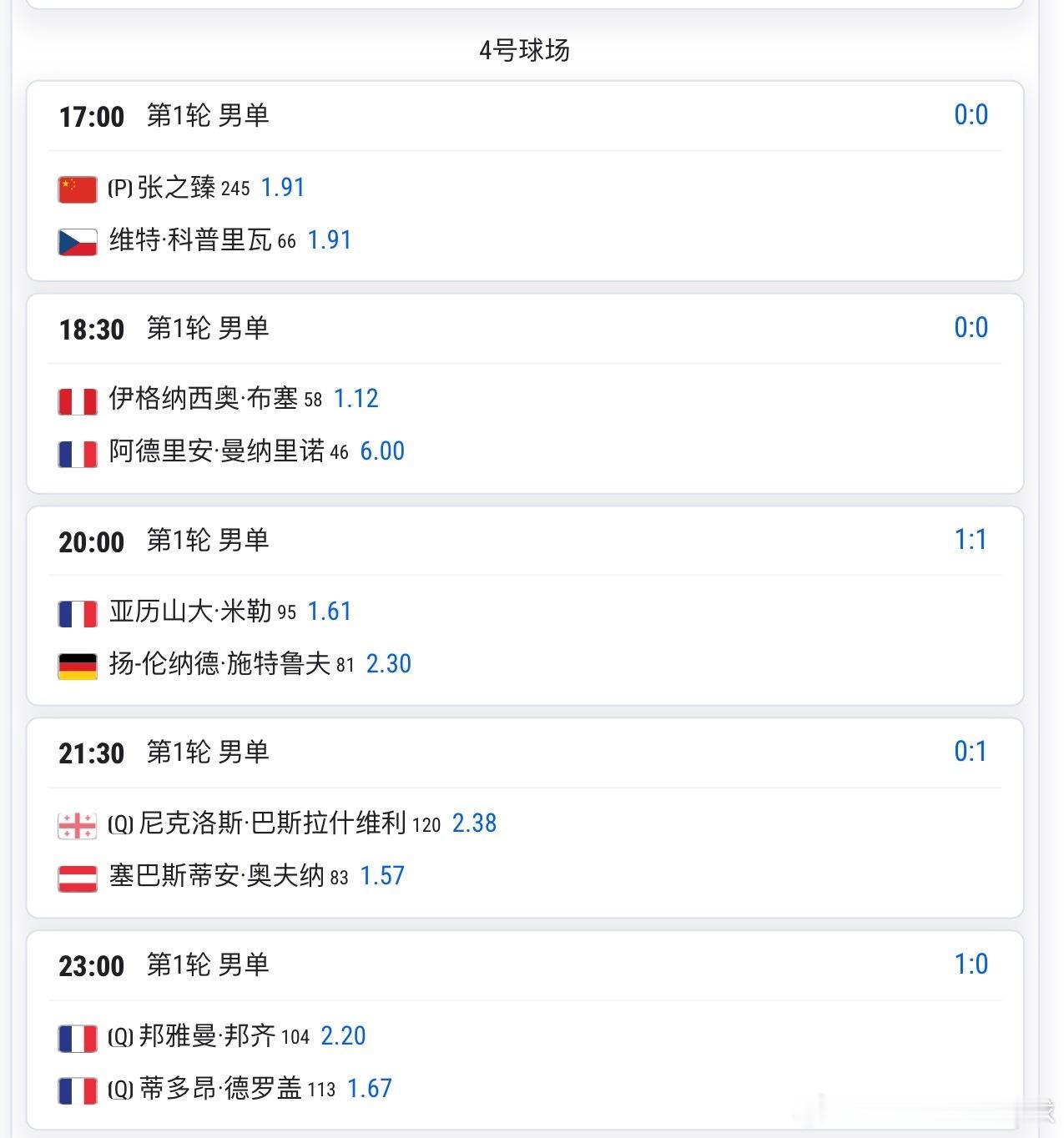Open the 1:1 head-to-head at 20:00

click(970, 540)
